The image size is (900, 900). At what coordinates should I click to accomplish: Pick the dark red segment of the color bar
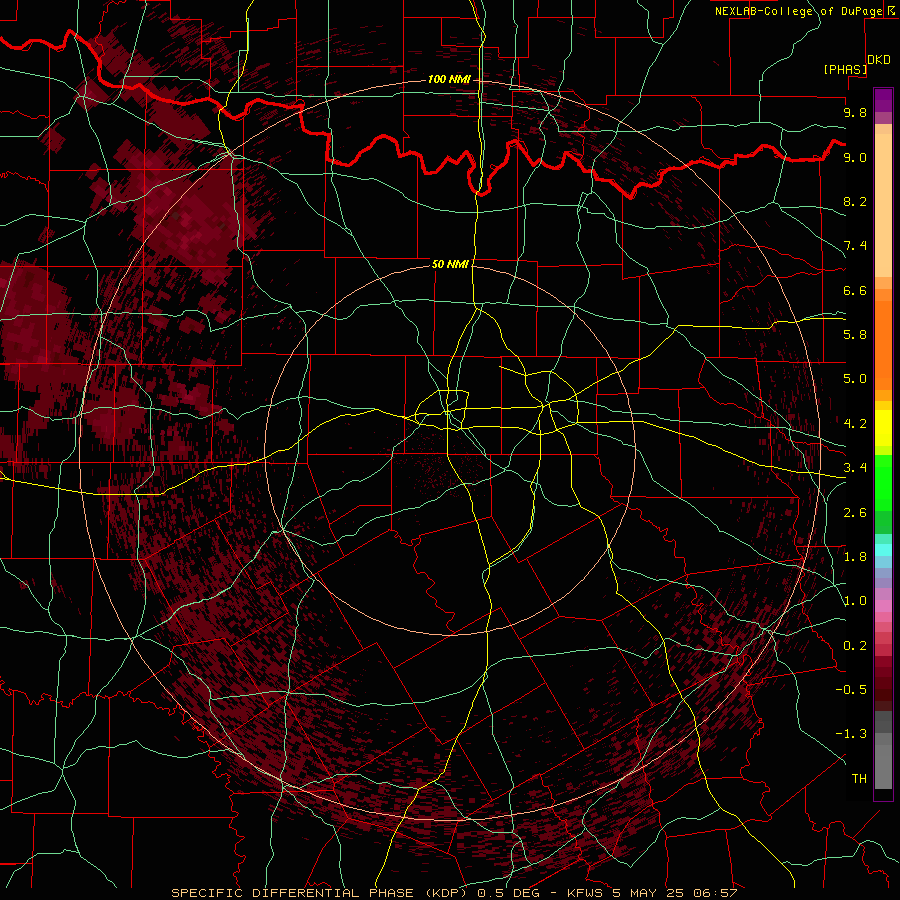coord(883,684)
